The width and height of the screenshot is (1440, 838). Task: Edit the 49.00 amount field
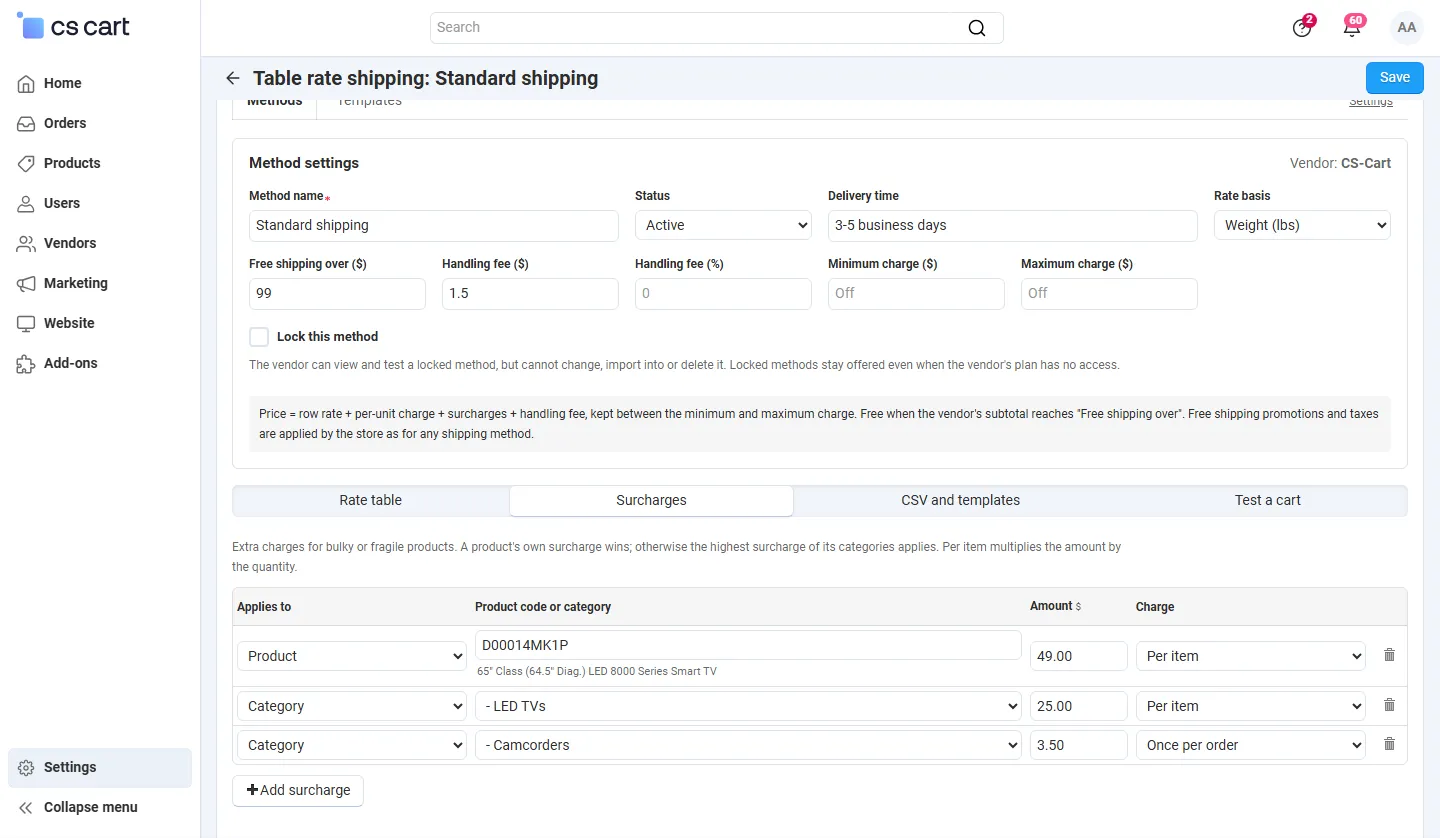click(1079, 656)
